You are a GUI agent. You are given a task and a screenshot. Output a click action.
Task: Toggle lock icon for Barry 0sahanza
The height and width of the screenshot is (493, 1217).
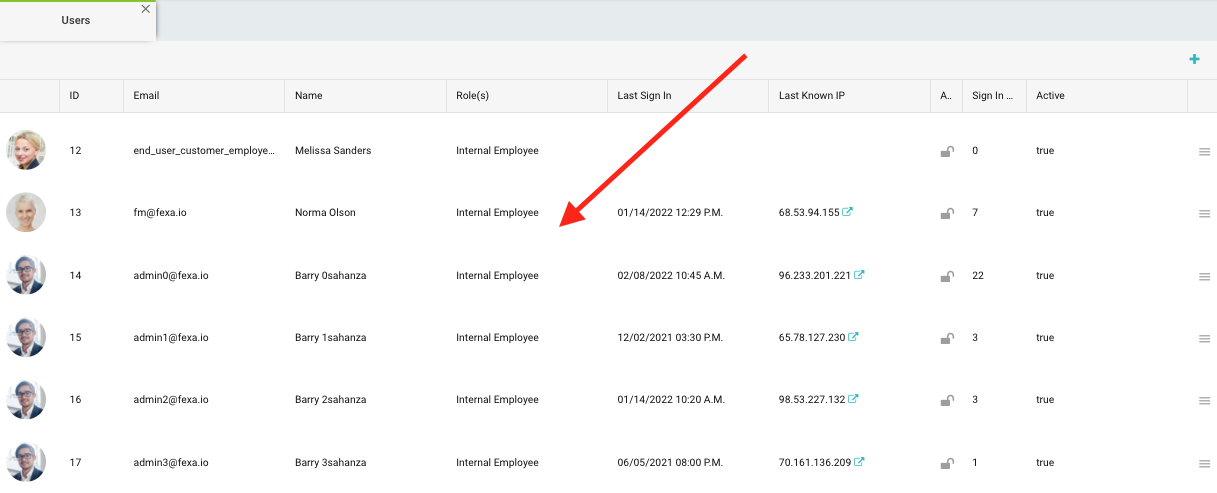(x=946, y=277)
